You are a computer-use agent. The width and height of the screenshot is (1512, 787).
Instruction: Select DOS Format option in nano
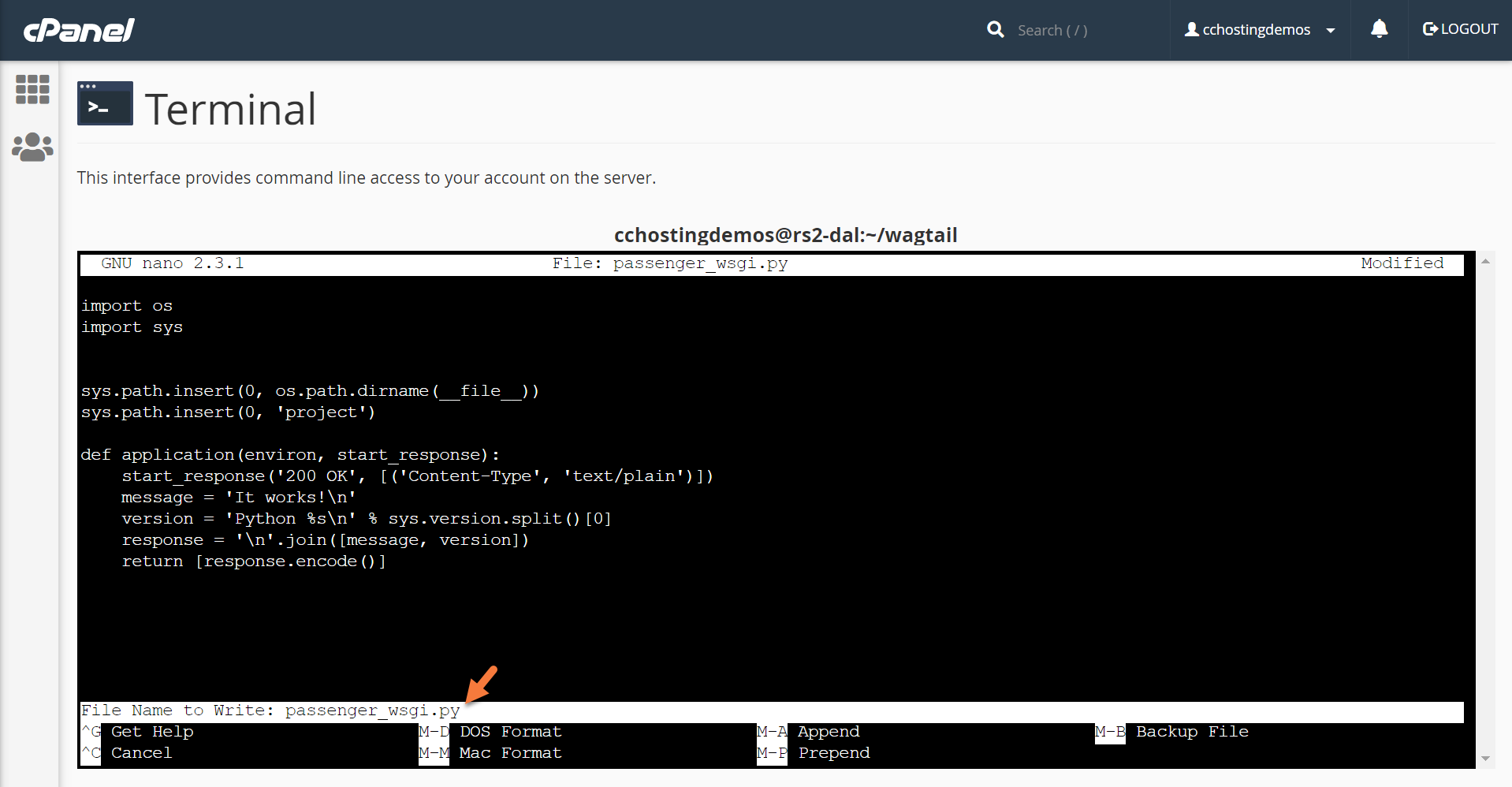510,732
